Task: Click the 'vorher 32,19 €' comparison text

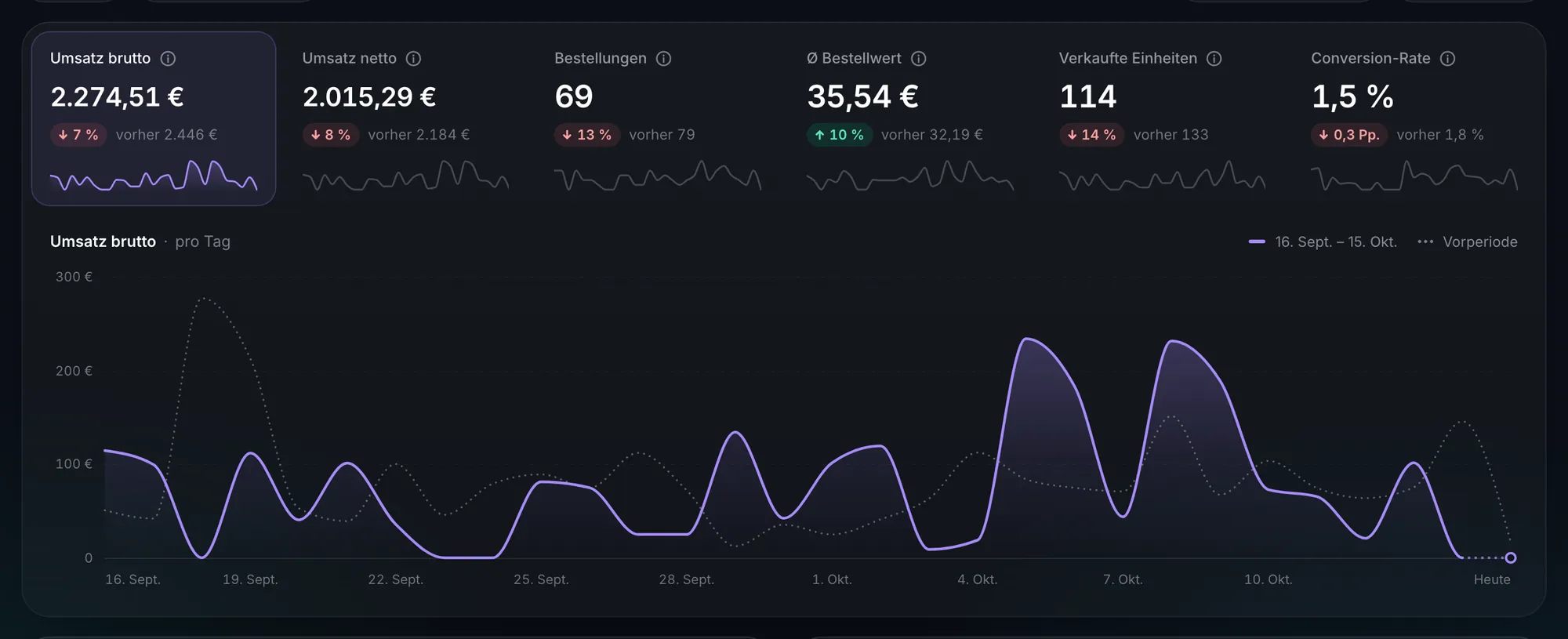Action: click(931, 135)
